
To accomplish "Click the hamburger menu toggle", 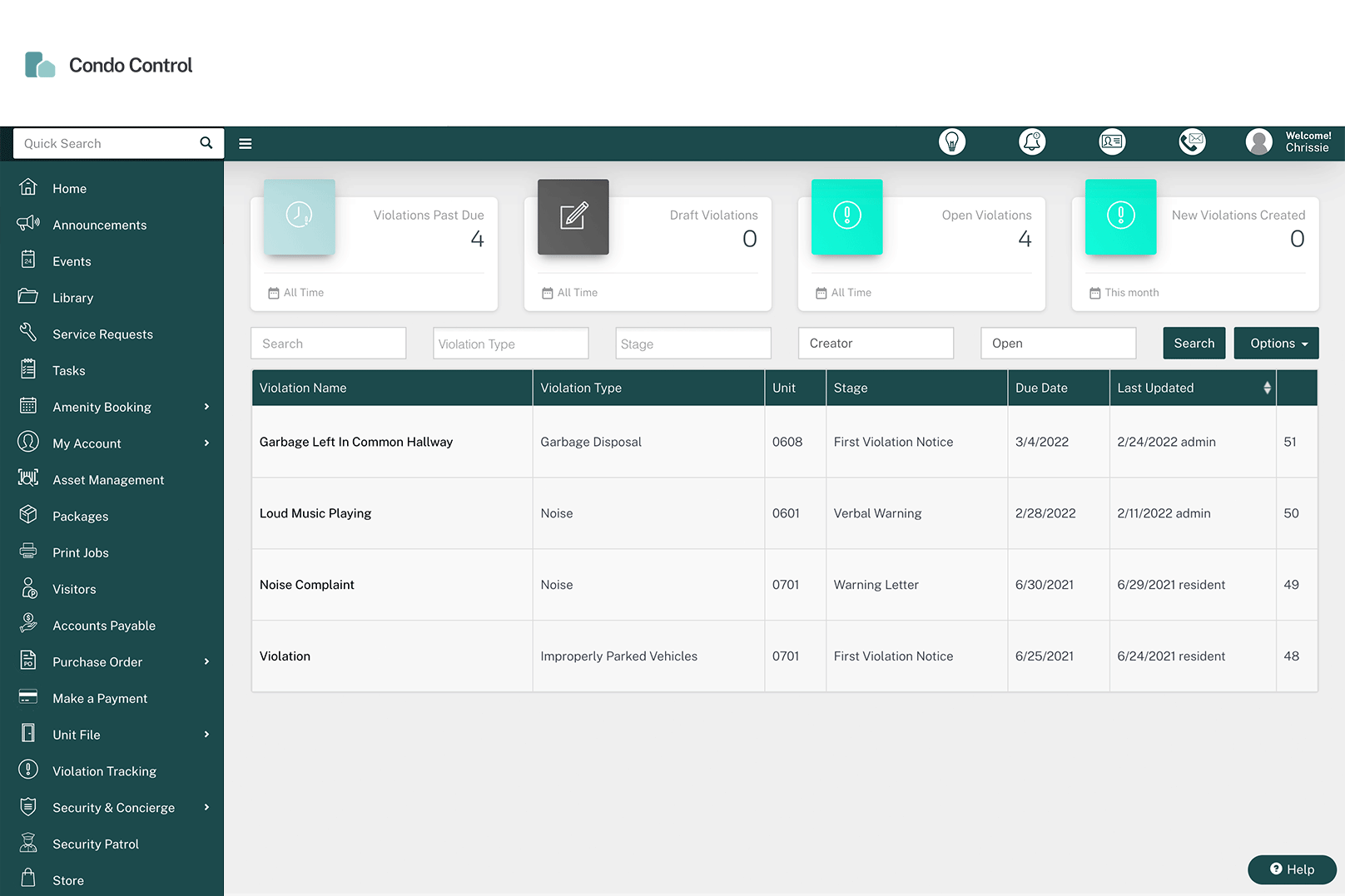I will coord(245,143).
